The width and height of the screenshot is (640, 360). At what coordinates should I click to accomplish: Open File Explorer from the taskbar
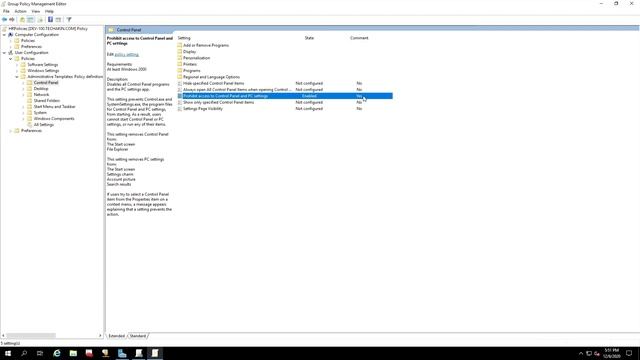[73, 353]
